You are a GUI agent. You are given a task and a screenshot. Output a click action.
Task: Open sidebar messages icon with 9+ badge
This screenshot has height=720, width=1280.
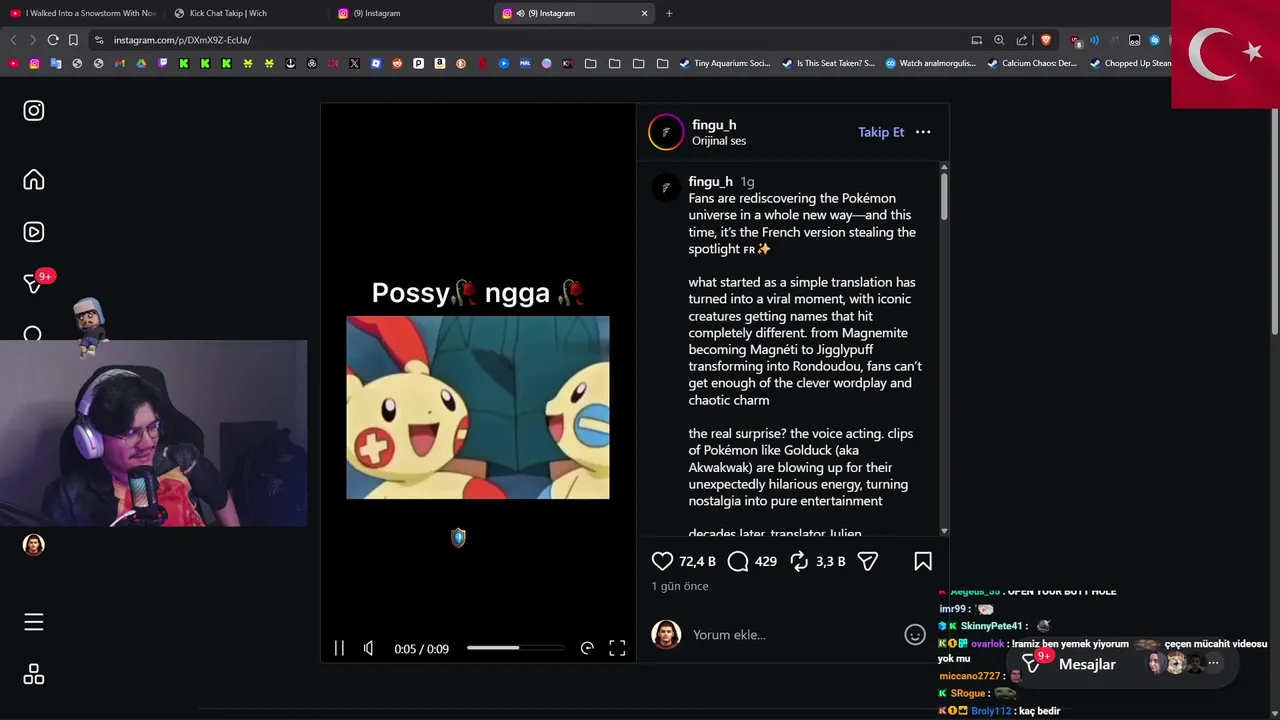tap(34, 283)
